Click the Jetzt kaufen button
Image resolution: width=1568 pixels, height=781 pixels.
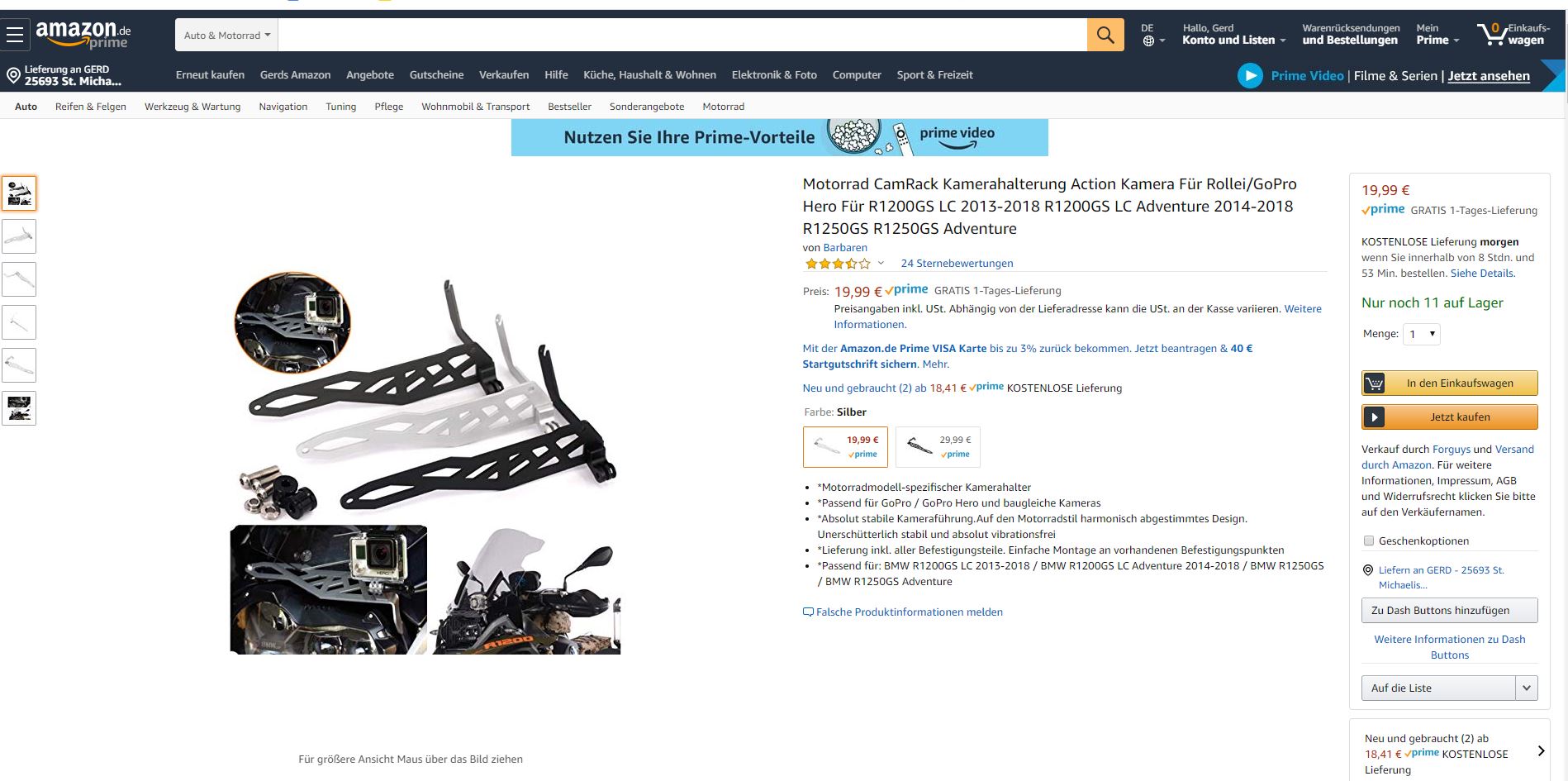[x=1450, y=417]
